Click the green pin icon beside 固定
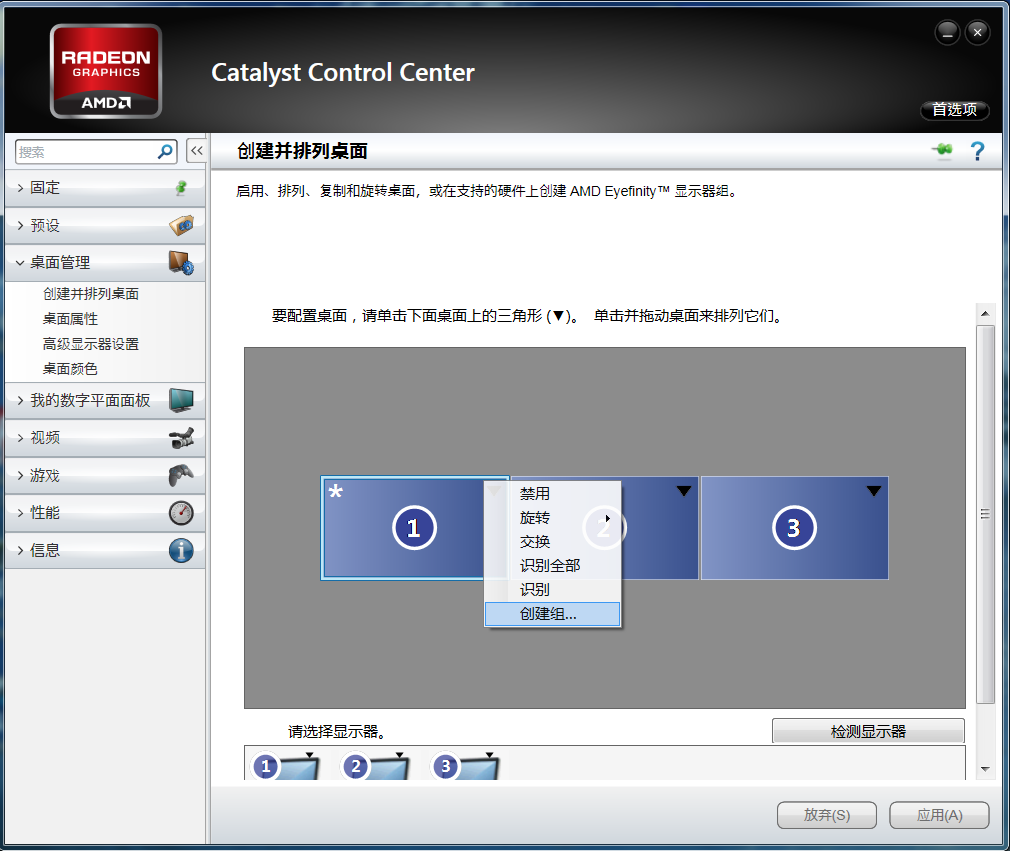The height and width of the screenshot is (851, 1010). coord(182,187)
